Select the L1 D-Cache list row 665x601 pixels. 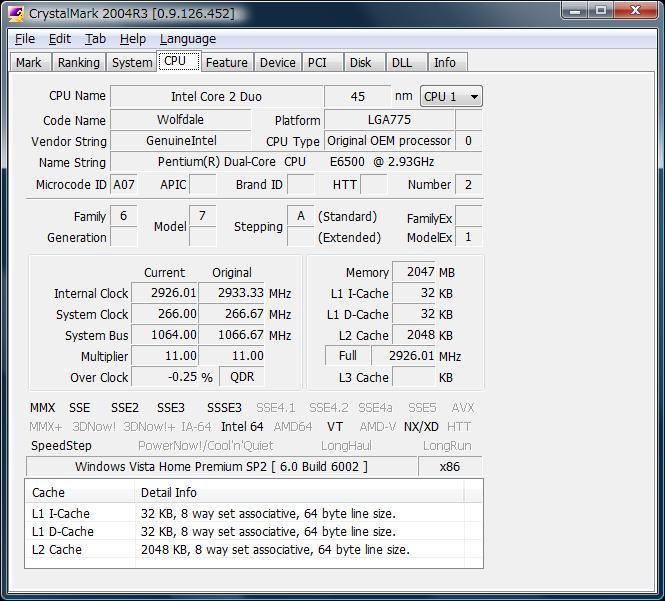[254, 531]
